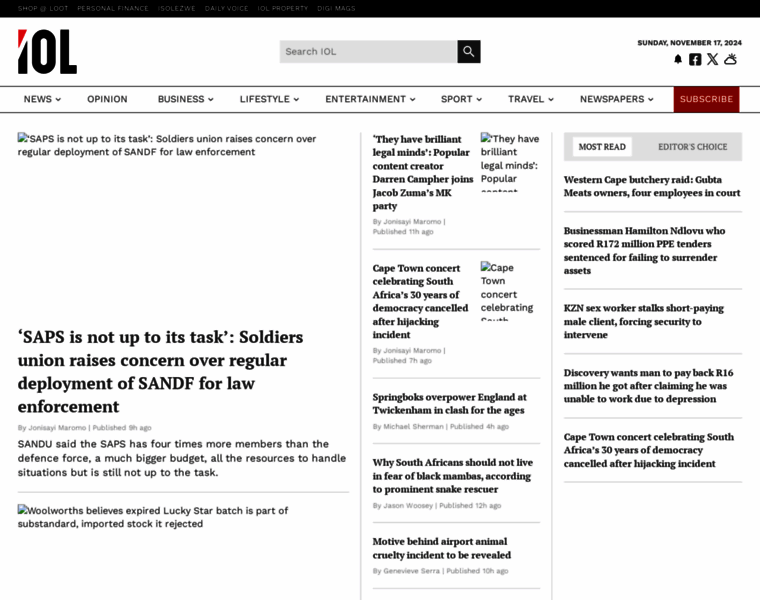Click the date Sunday, November 17, 2024
Viewport: 760px width, 600px height.
(x=690, y=43)
